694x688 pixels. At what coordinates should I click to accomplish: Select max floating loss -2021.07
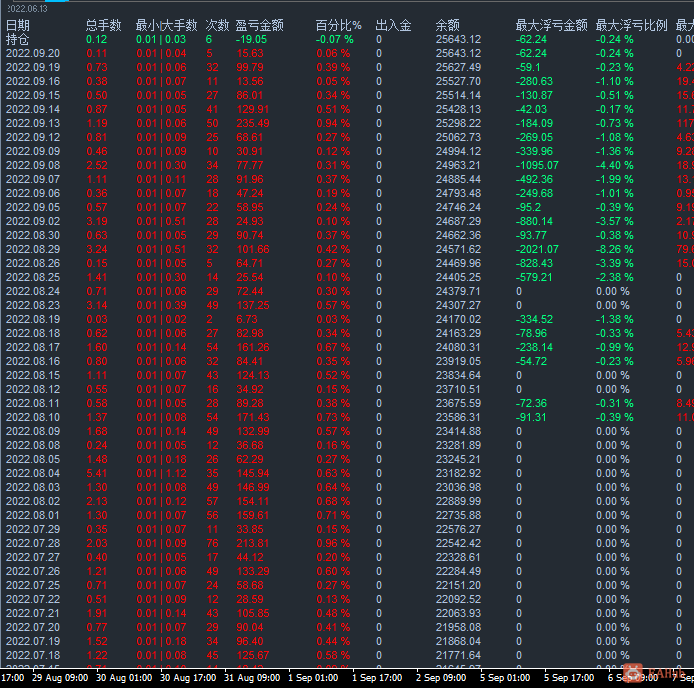pos(537,249)
